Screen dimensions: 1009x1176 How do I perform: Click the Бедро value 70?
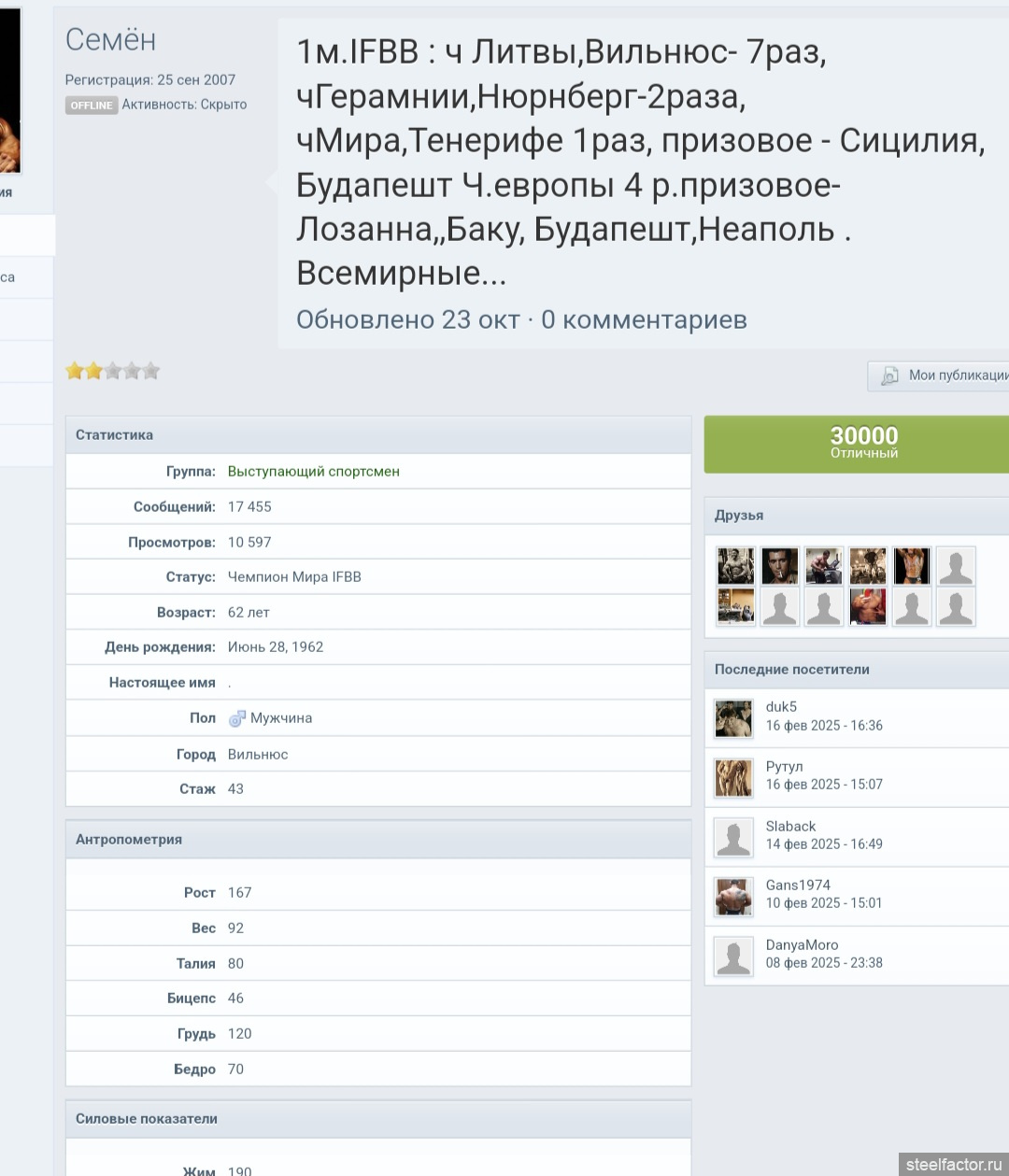tap(235, 1070)
